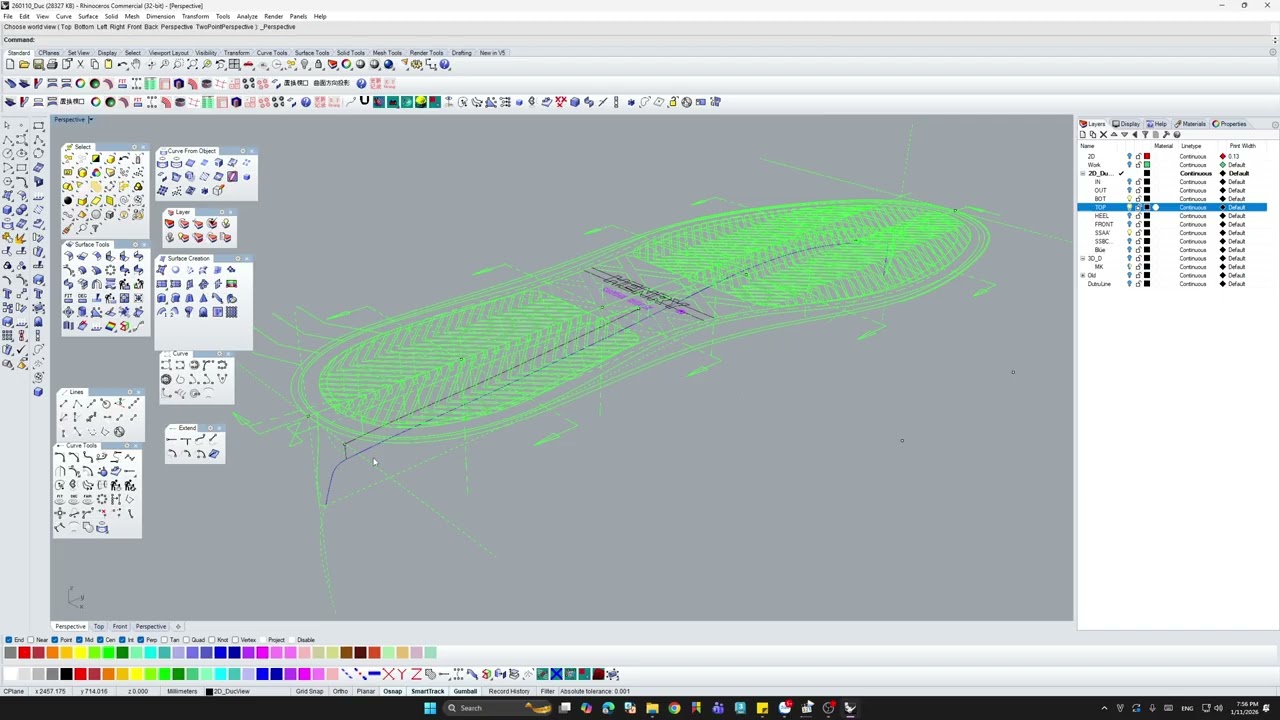
Task: Click the Windows taskbar Search box
Action: pyautogui.click(x=498, y=708)
